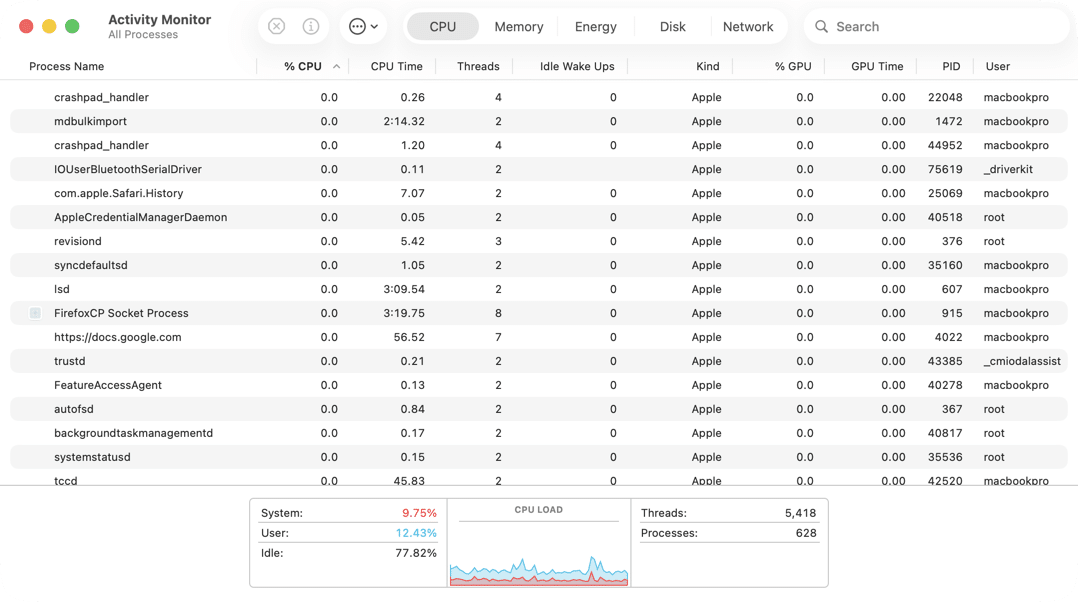1078x602 pixels.
Task: Select the https://docs.google.com process
Action: click(539, 337)
